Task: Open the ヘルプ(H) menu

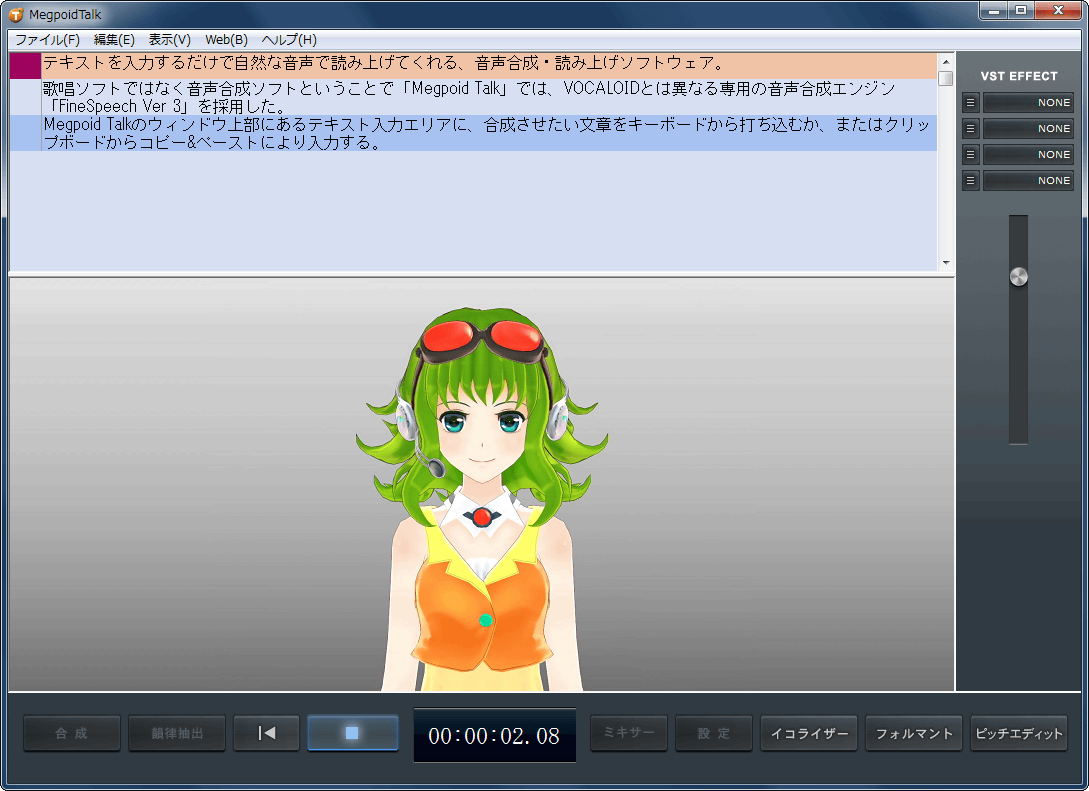Action: pos(289,40)
